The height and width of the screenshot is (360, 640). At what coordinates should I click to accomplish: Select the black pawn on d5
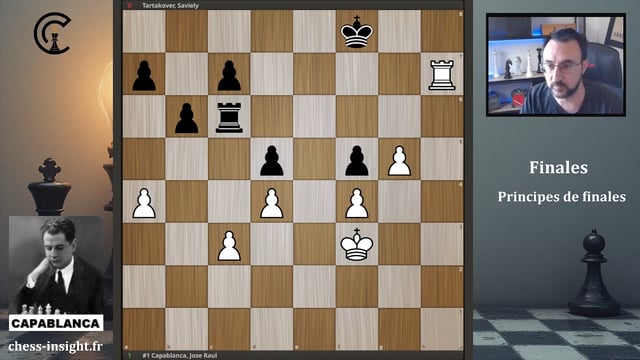pyautogui.click(x=272, y=161)
